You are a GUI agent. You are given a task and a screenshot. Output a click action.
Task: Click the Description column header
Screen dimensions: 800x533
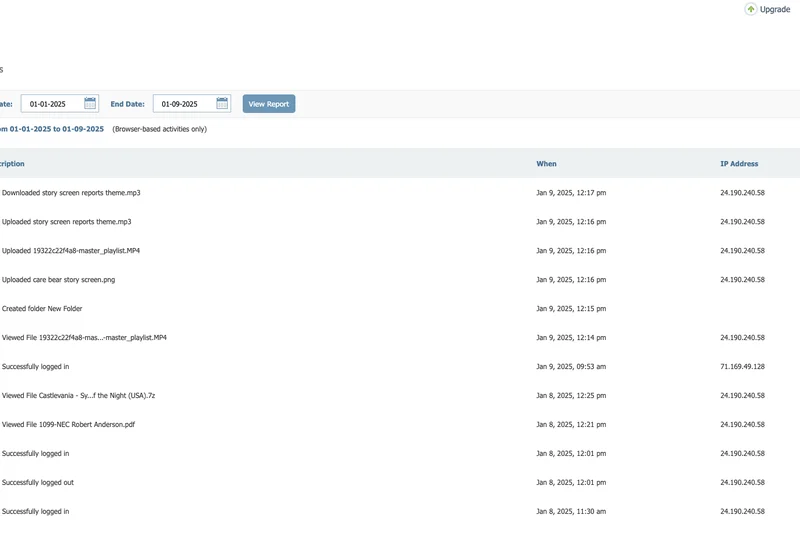[12, 164]
